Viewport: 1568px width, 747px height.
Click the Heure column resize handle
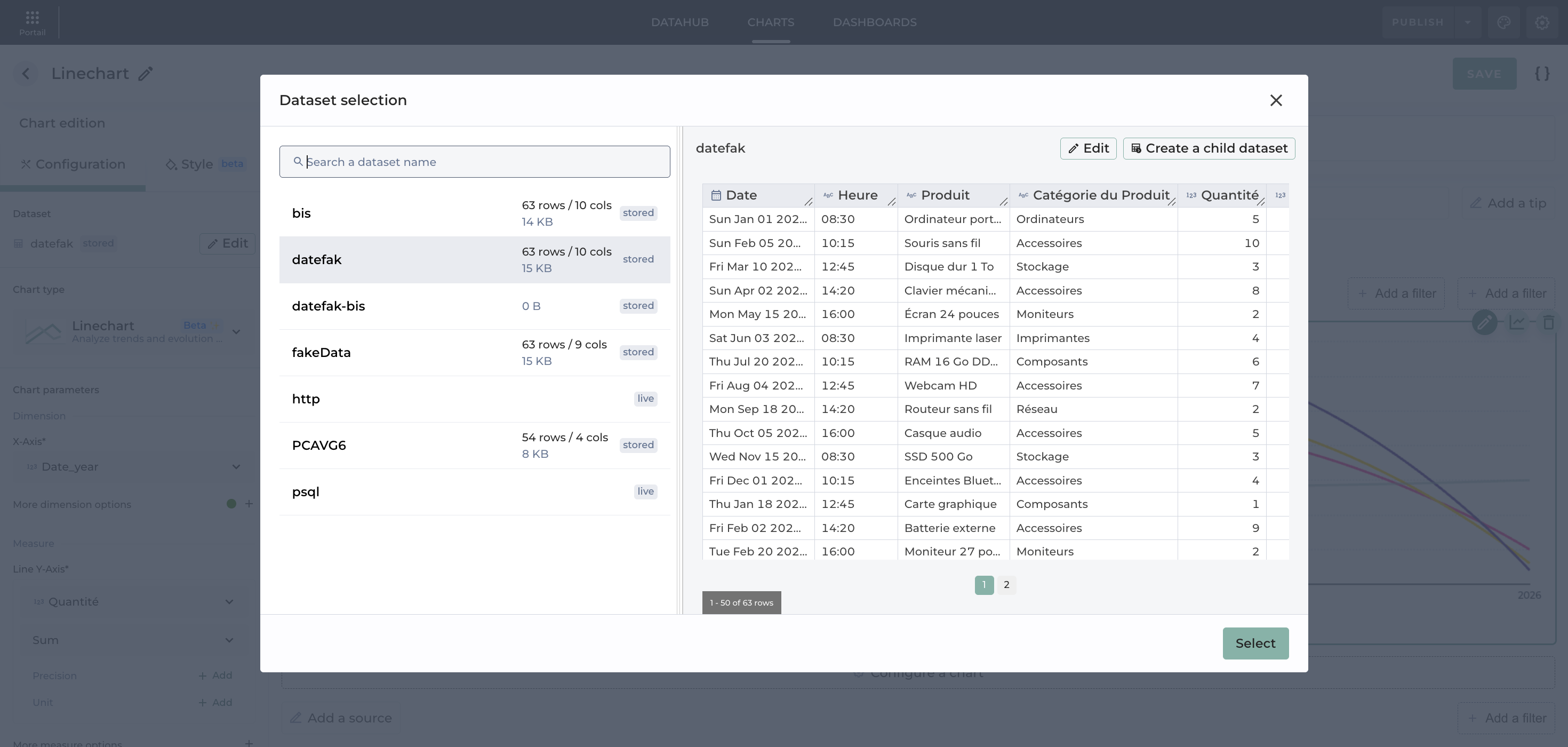[x=891, y=202]
